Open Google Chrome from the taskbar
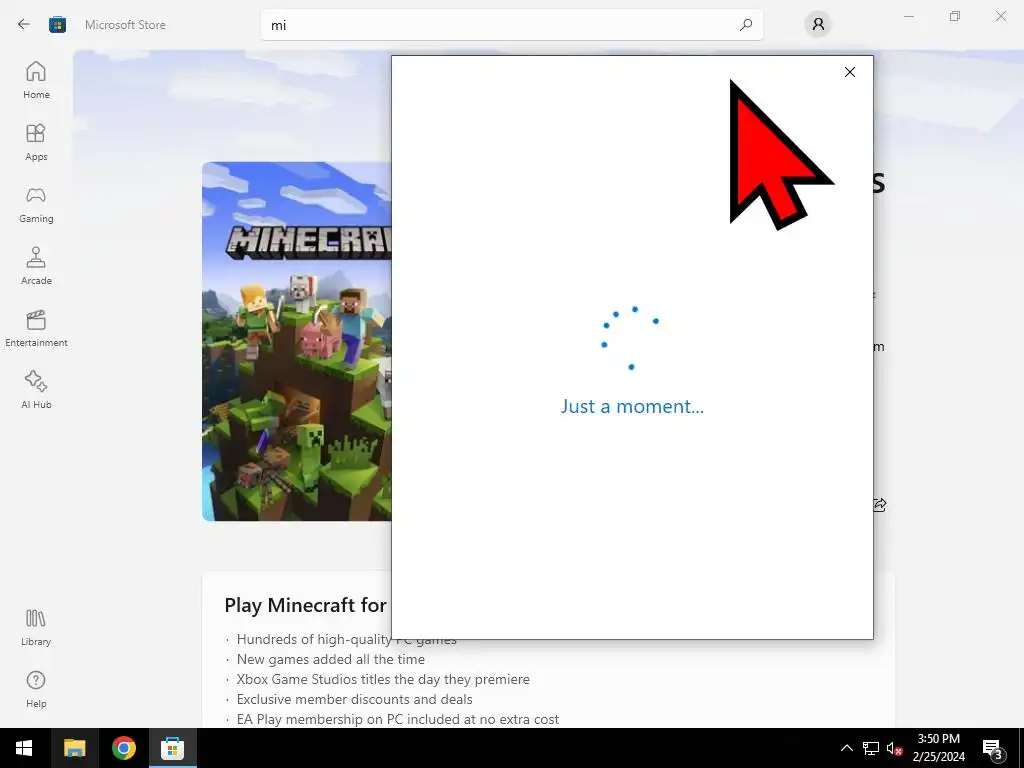Image resolution: width=1024 pixels, height=768 pixels. tap(123, 748)
